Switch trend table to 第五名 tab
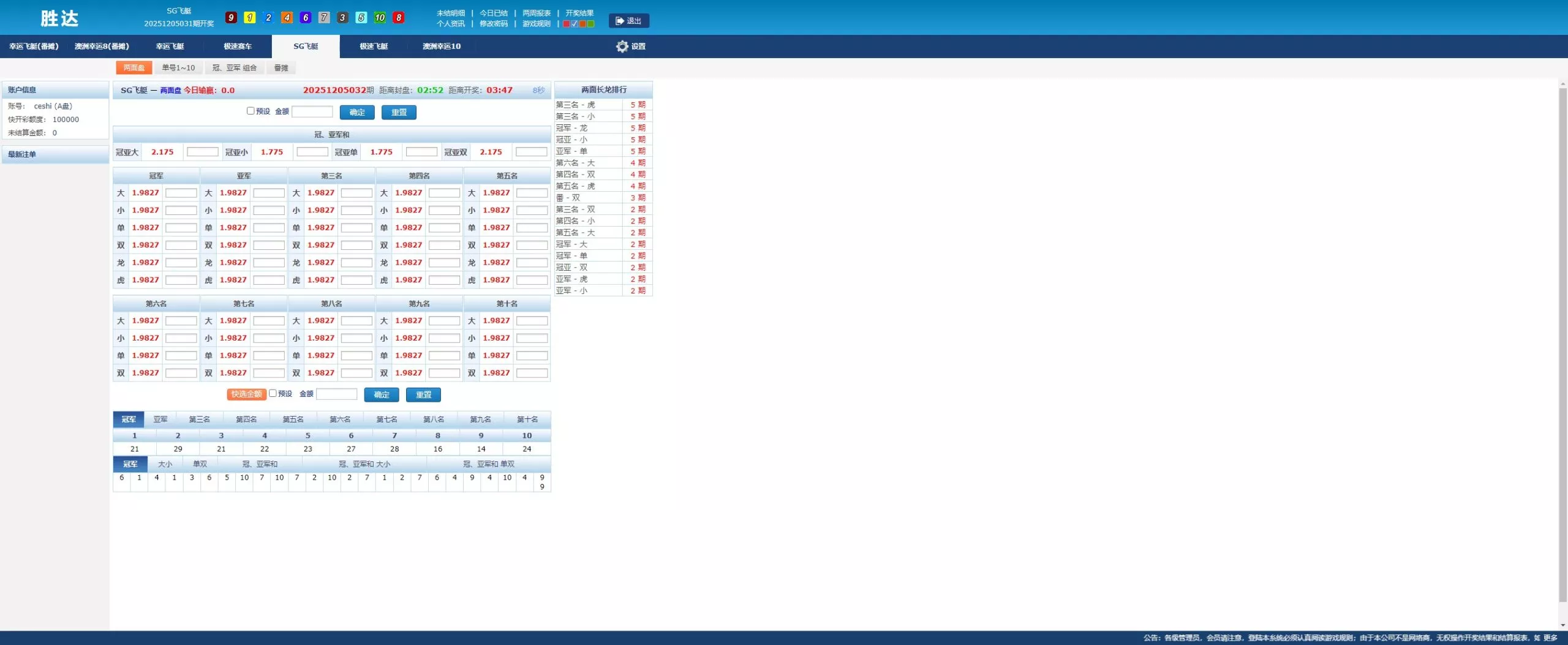This screenshot has width=1568, height=645. (293, 420)
